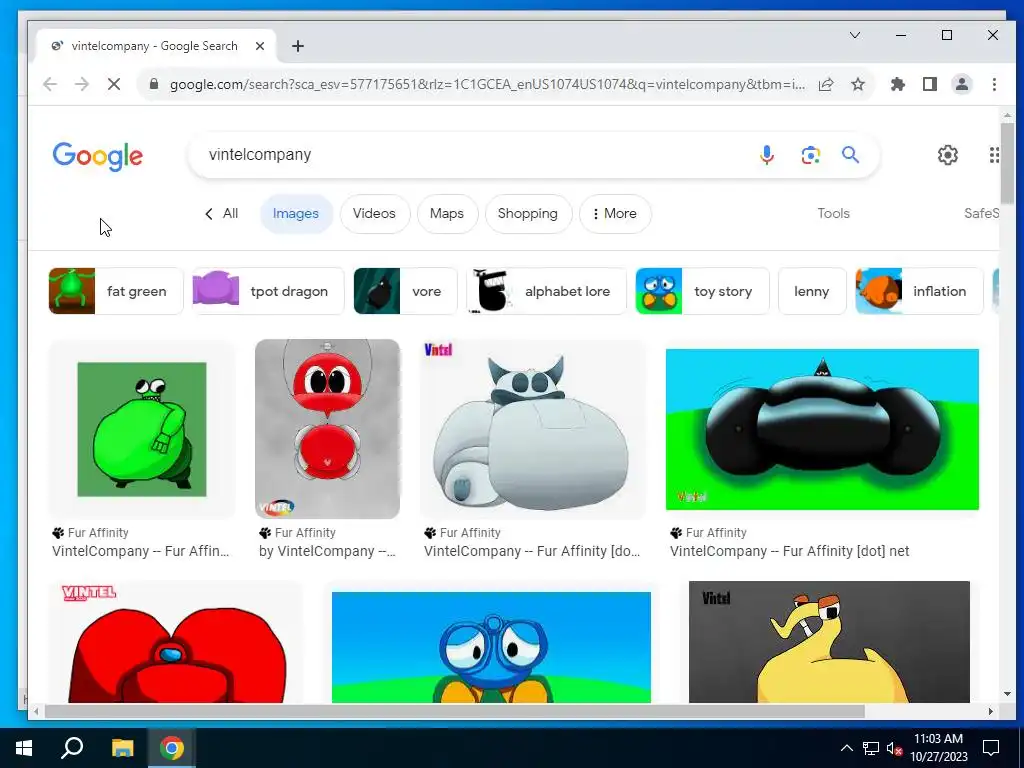
Task: Open 'by VintelCompany --...' result link
Action: point(327,551)
